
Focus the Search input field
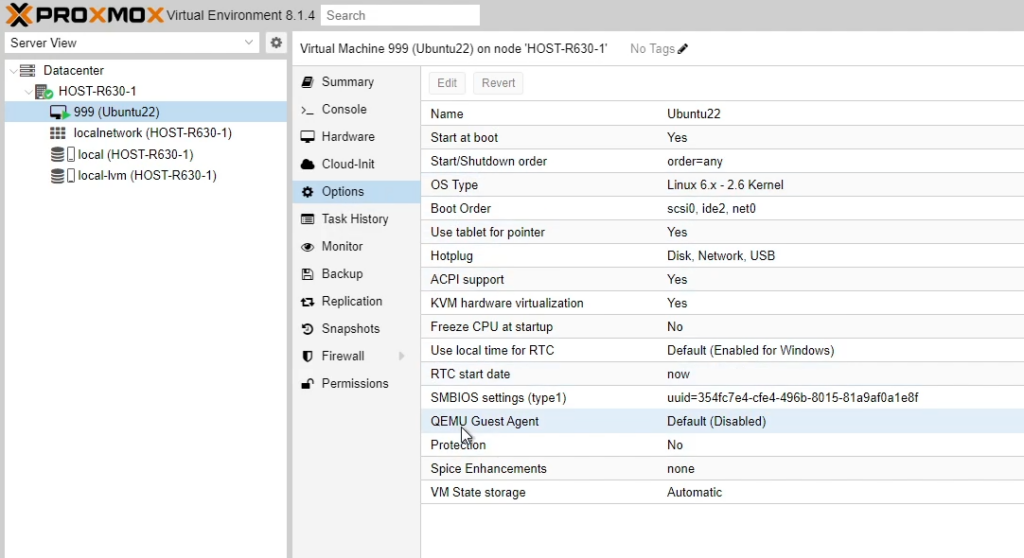click(x=400, y=15)
